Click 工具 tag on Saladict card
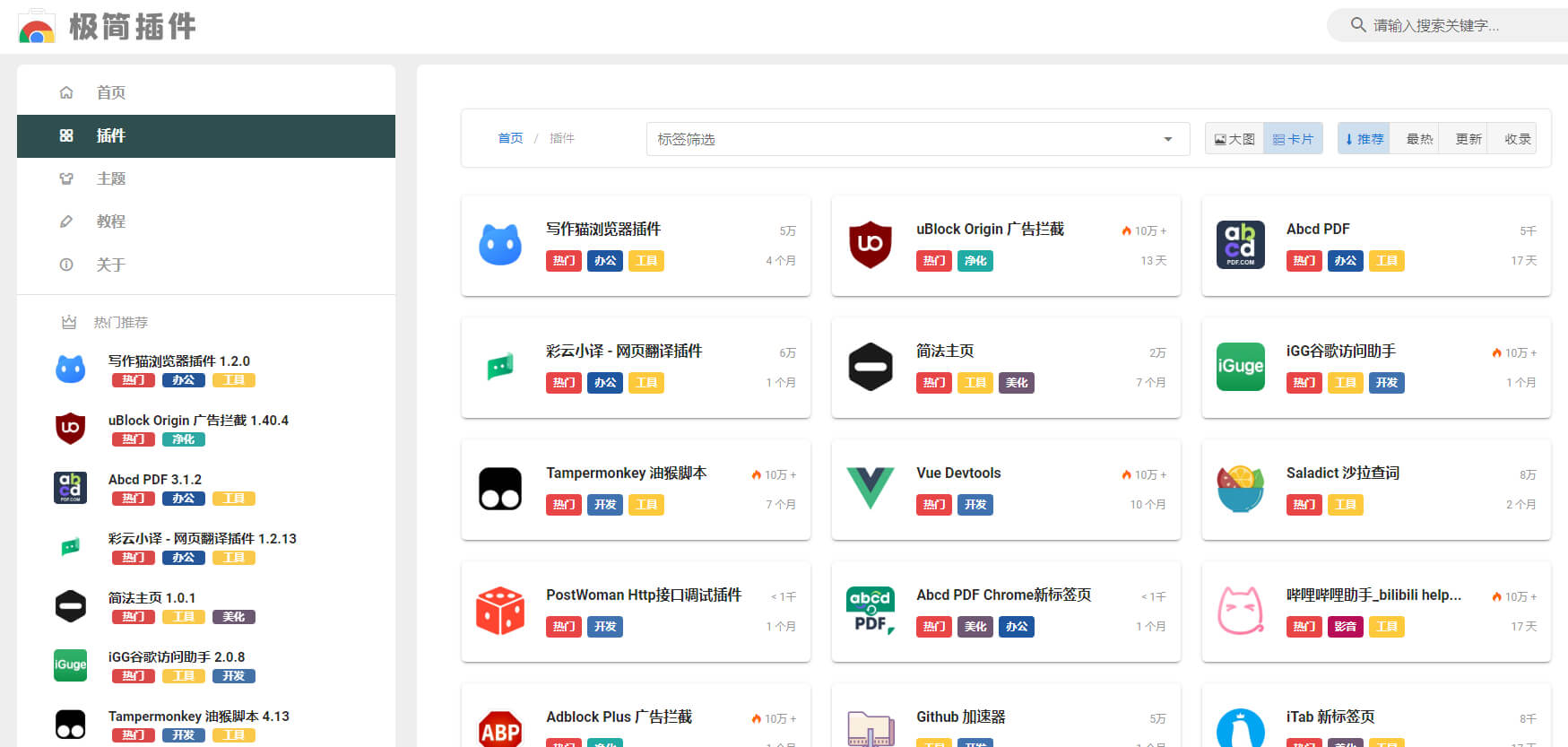 [x=1345, y=505]
